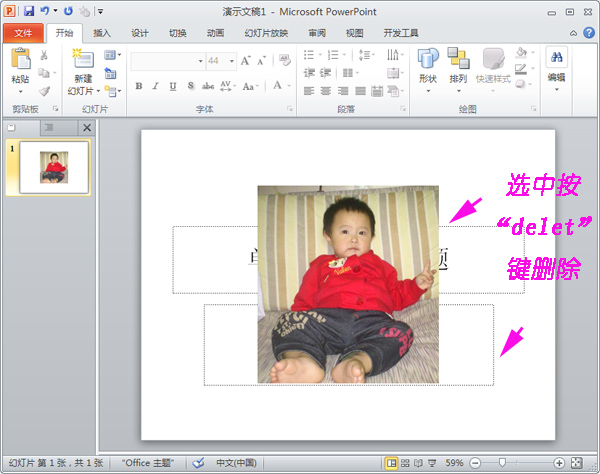Toggle underline formatting
Viewport: 600px width, 474px height.
(173, 86)
